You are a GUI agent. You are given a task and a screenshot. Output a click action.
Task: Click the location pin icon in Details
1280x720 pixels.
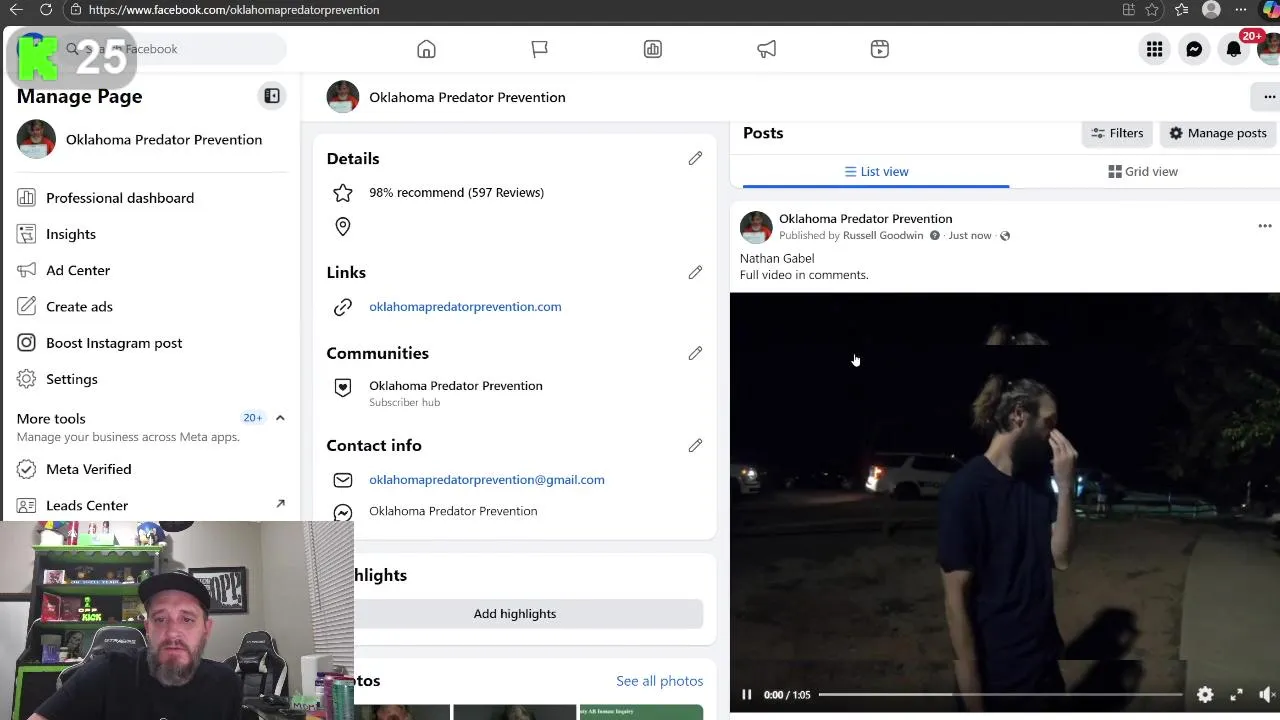coord(343,227)
